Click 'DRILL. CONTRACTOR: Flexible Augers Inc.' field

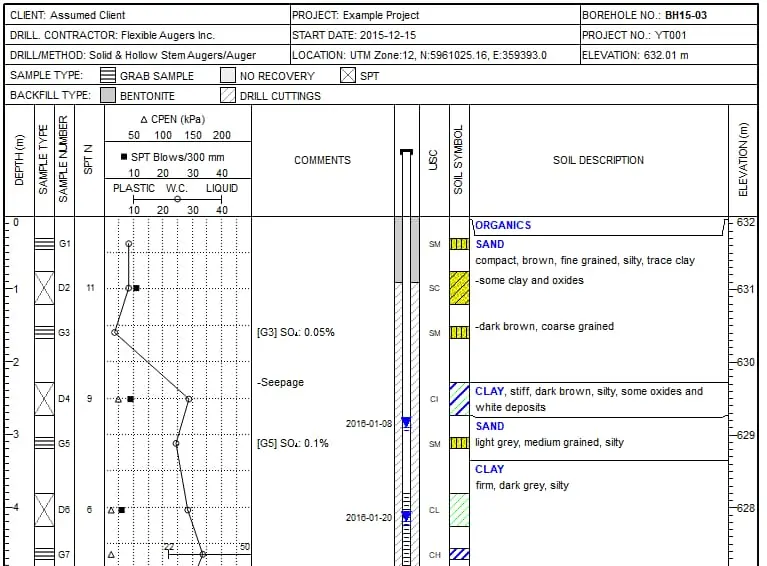[x=147, y=35]
